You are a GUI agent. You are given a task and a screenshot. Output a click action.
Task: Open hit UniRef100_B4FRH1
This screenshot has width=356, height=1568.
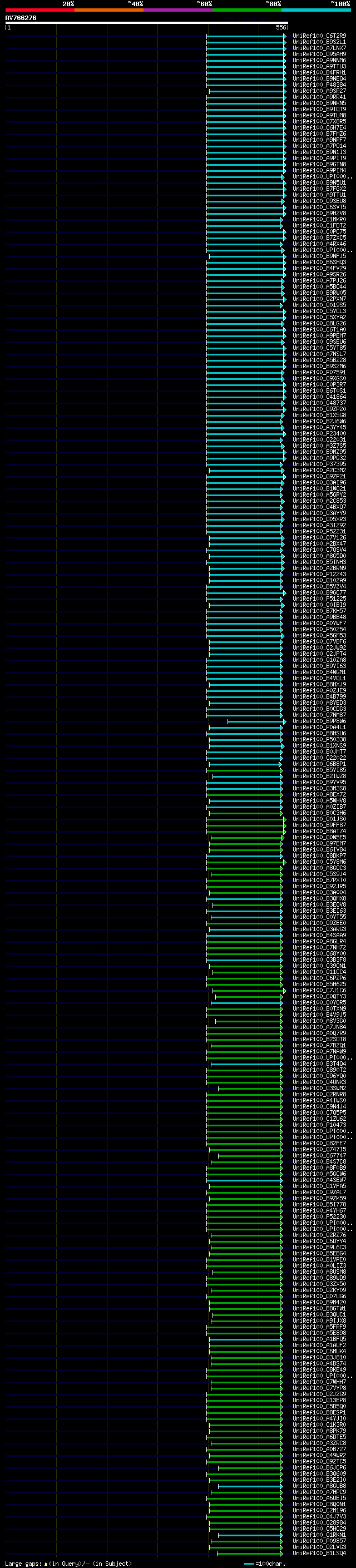click(319, 72)
